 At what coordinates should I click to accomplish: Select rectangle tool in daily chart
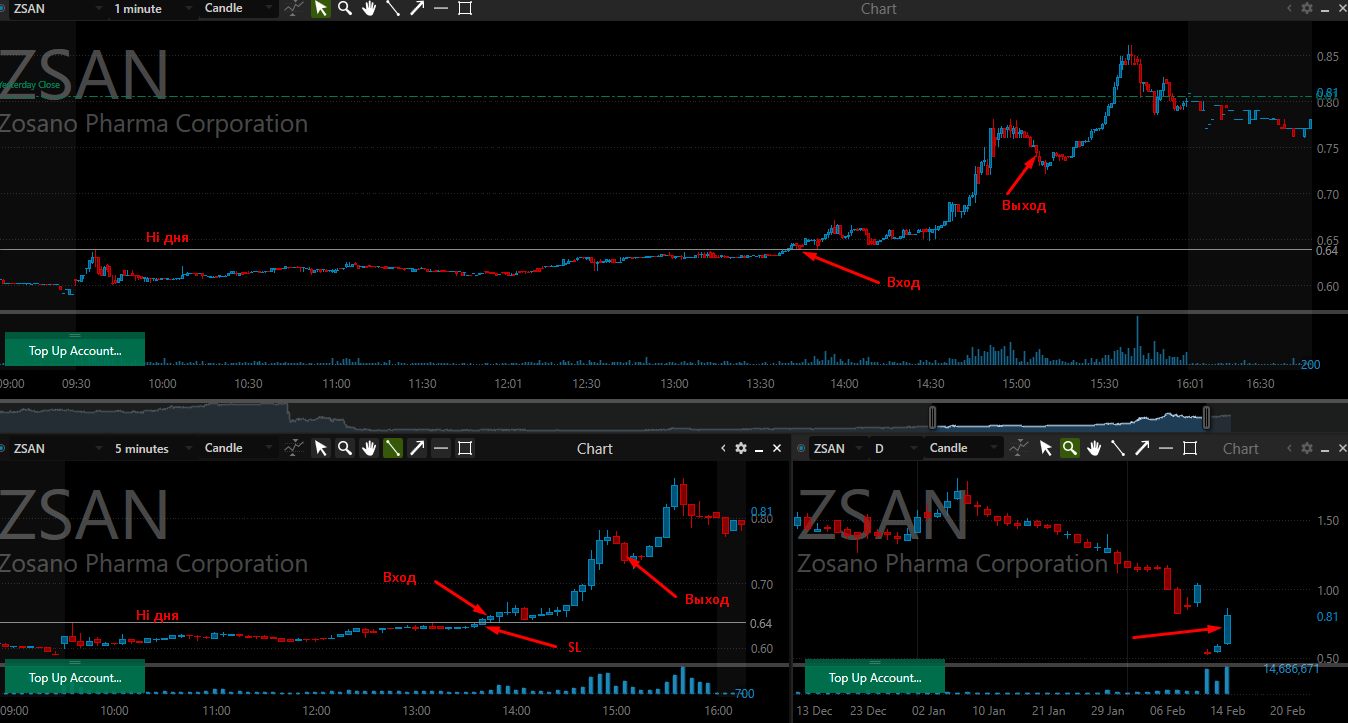click(x=1190, y=448)
